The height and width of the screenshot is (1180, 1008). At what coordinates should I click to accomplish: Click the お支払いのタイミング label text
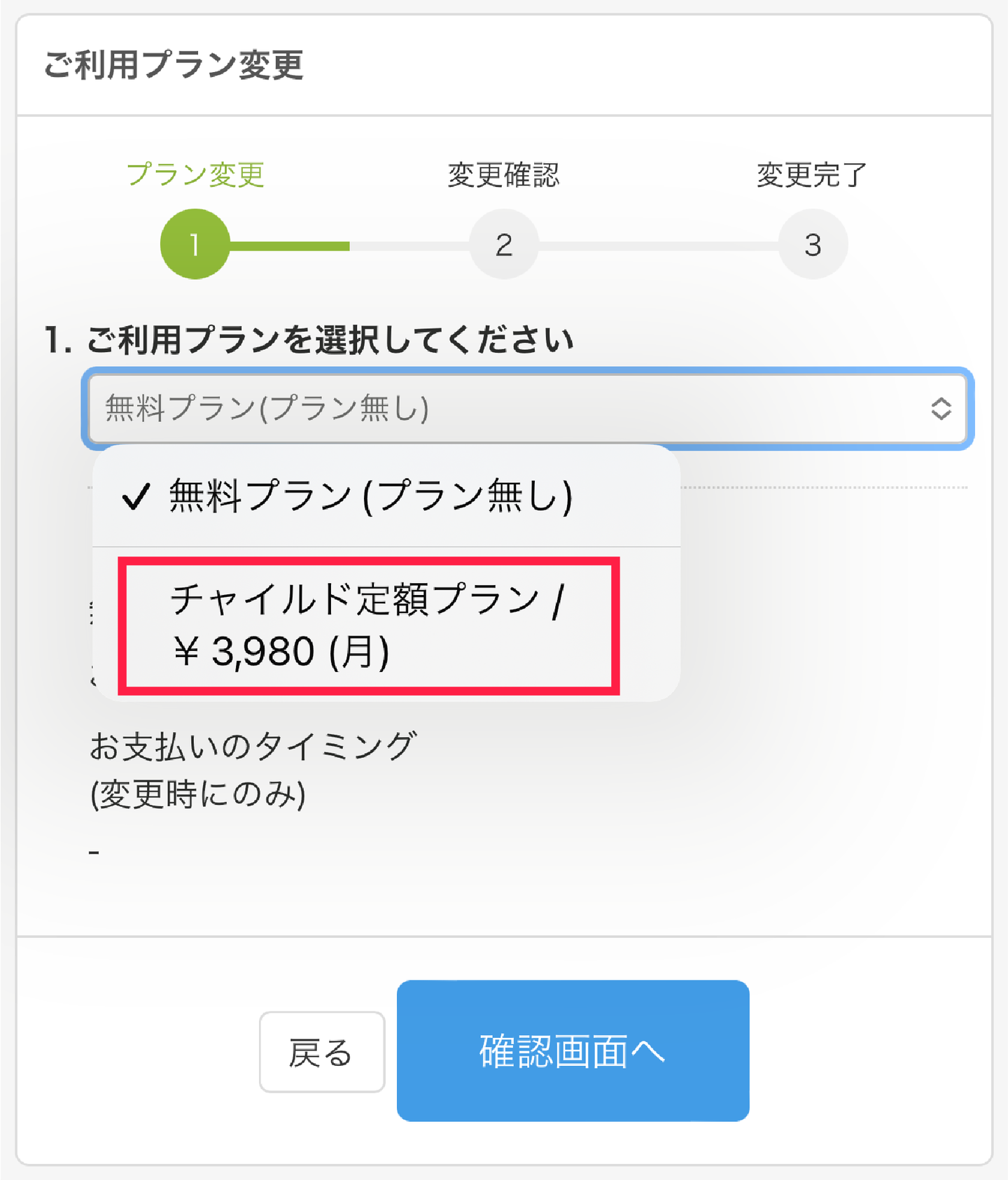click(253, 746)
